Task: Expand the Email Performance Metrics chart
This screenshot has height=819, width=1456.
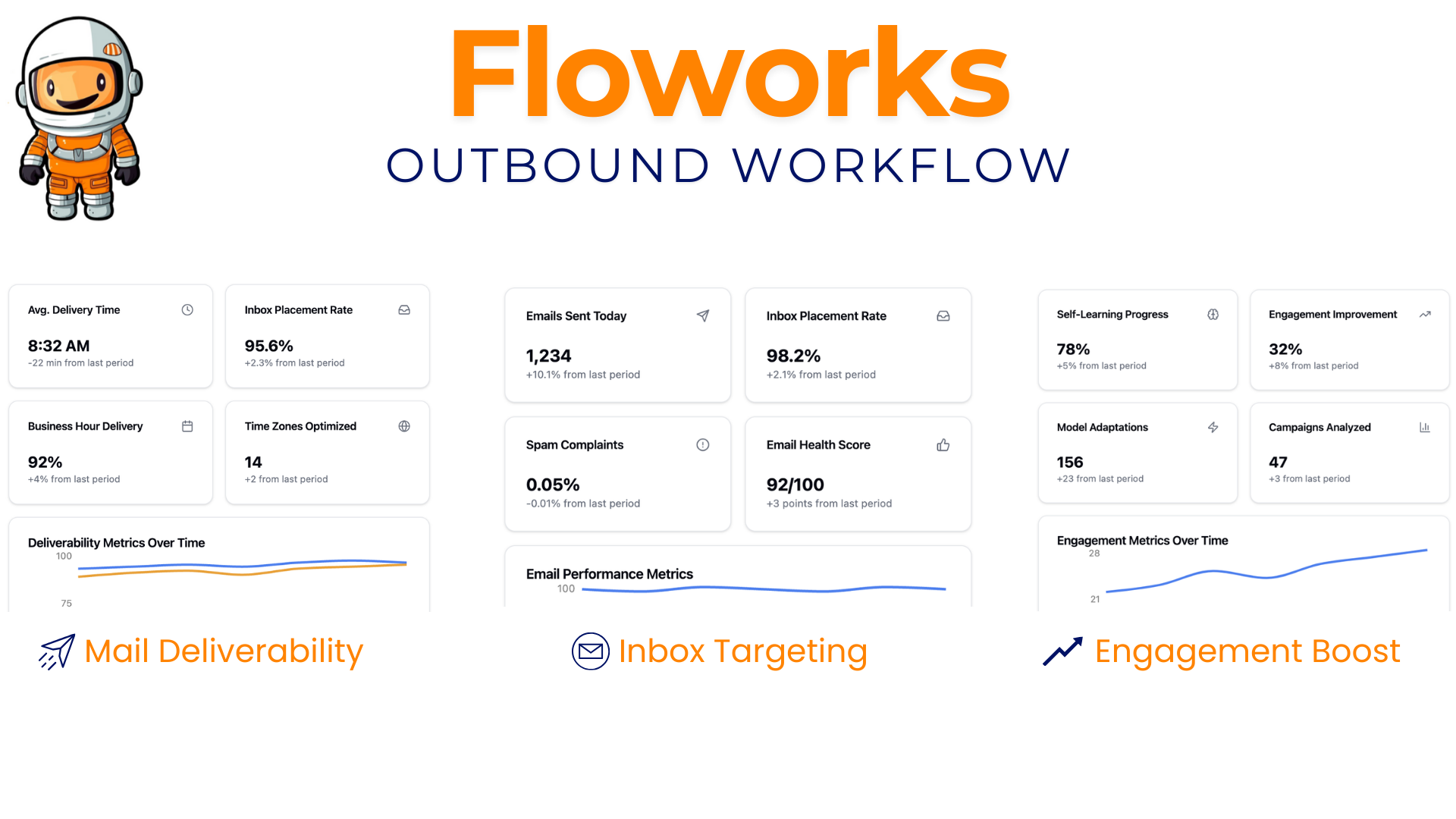Action: click(x=738, y=590)
